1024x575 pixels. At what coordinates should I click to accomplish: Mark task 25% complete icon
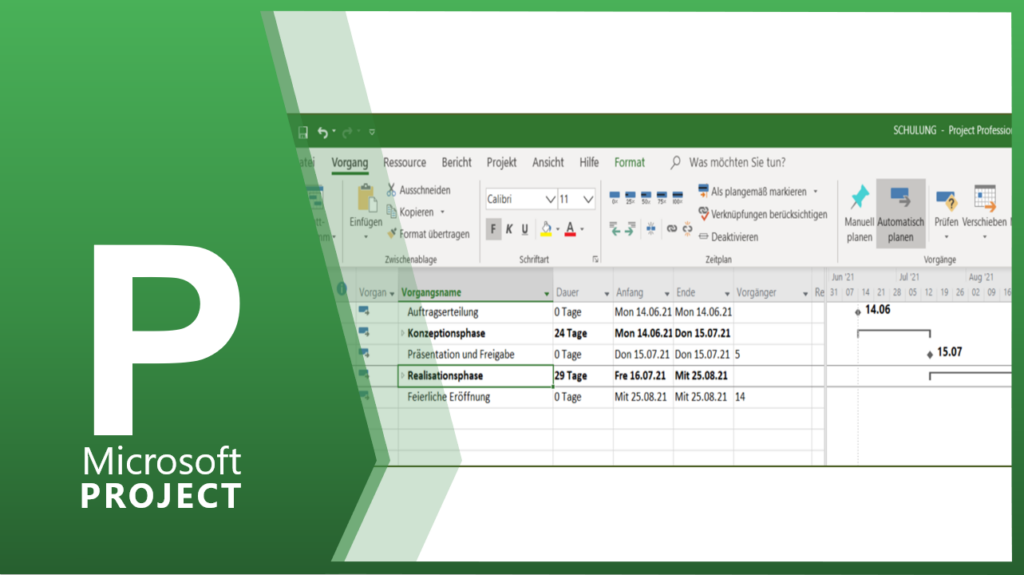(630, 197)
